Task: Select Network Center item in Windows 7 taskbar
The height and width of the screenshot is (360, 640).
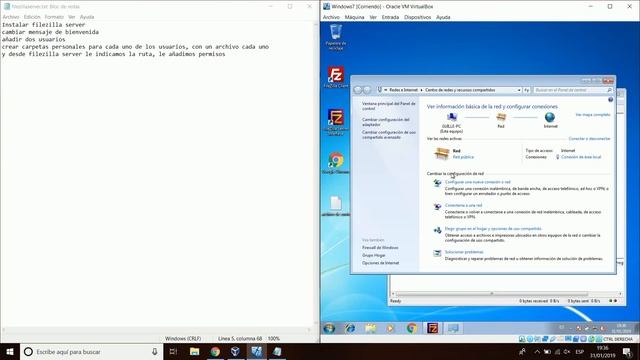Action: (453, 328)
